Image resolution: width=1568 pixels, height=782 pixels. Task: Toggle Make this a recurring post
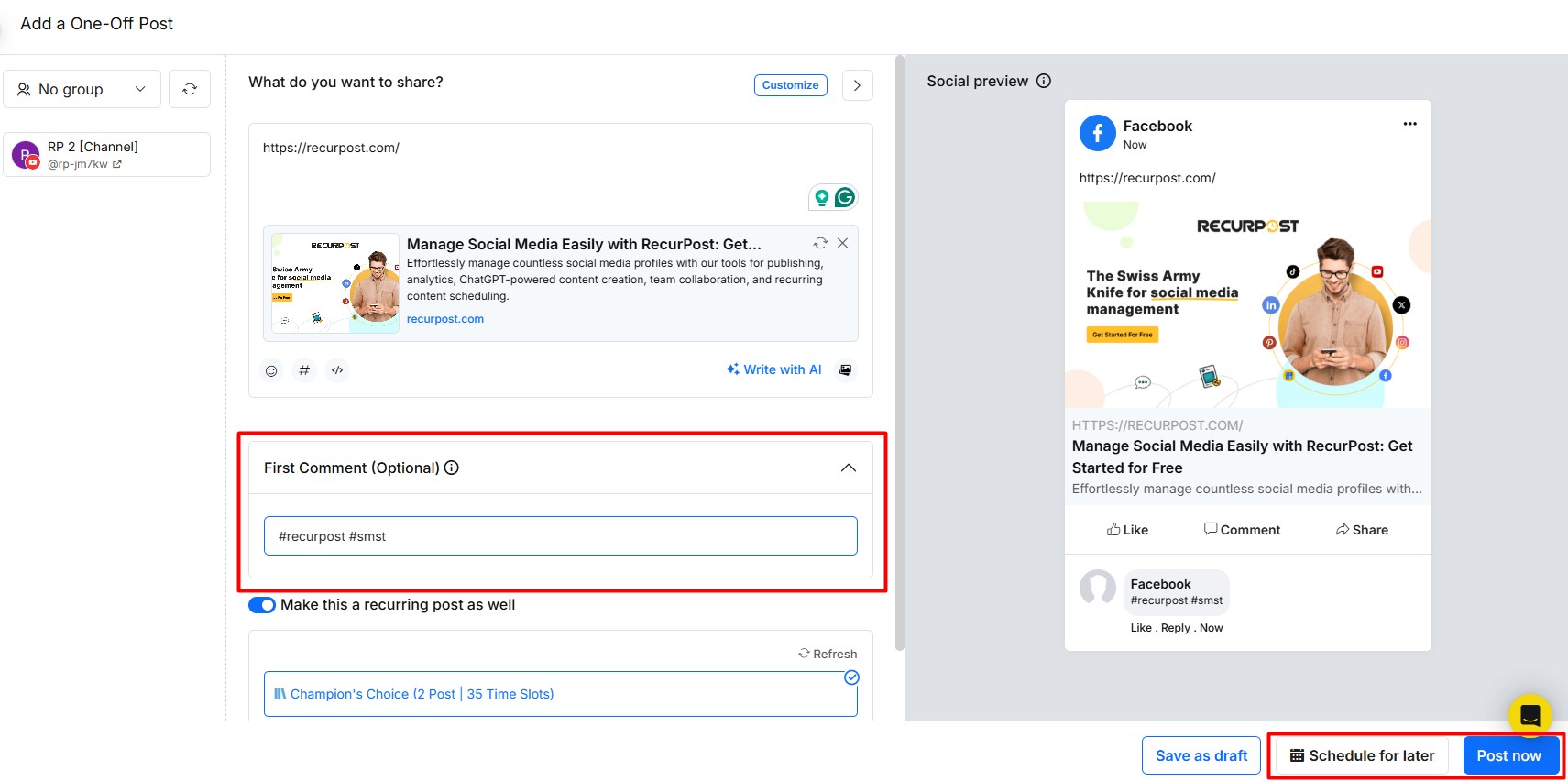(x=262, y=605)
